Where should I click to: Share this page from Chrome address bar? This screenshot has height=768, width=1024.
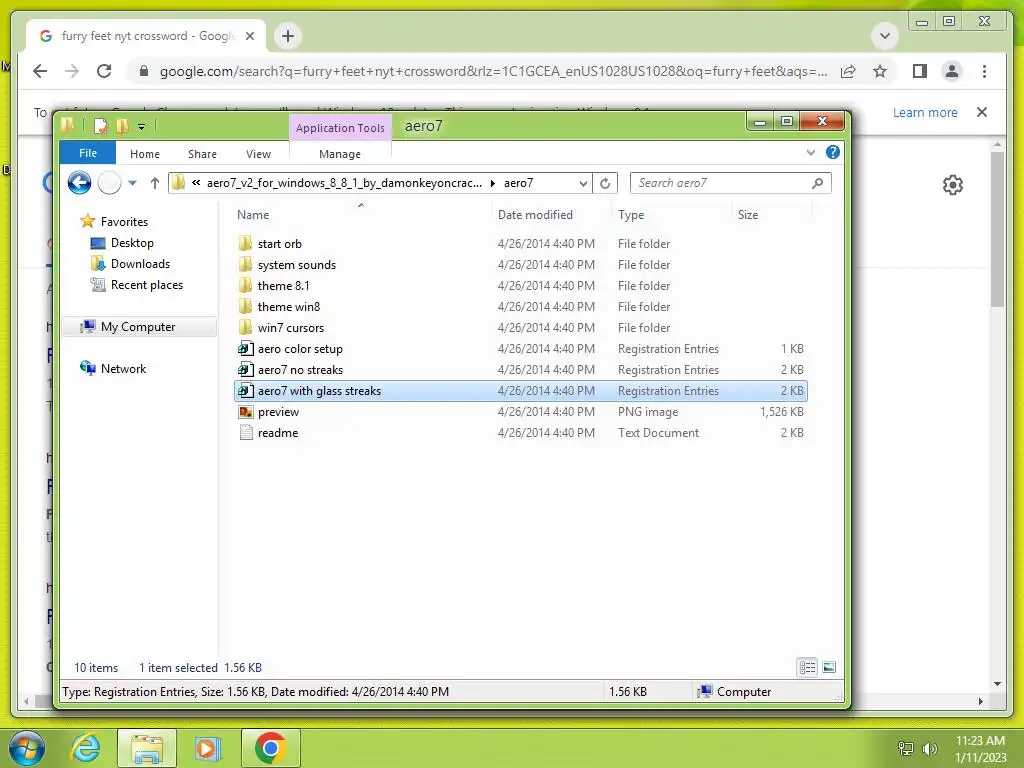[848, 71]
